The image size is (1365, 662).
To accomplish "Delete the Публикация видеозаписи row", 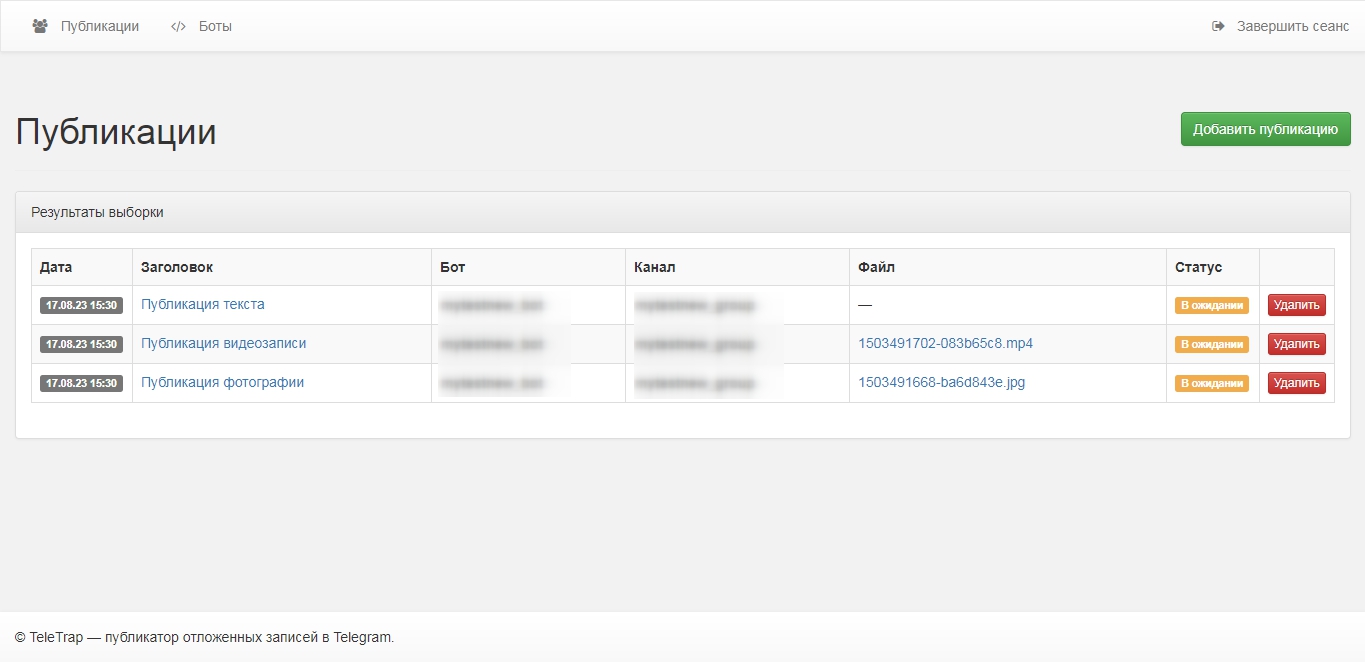I will point(1296,344).
